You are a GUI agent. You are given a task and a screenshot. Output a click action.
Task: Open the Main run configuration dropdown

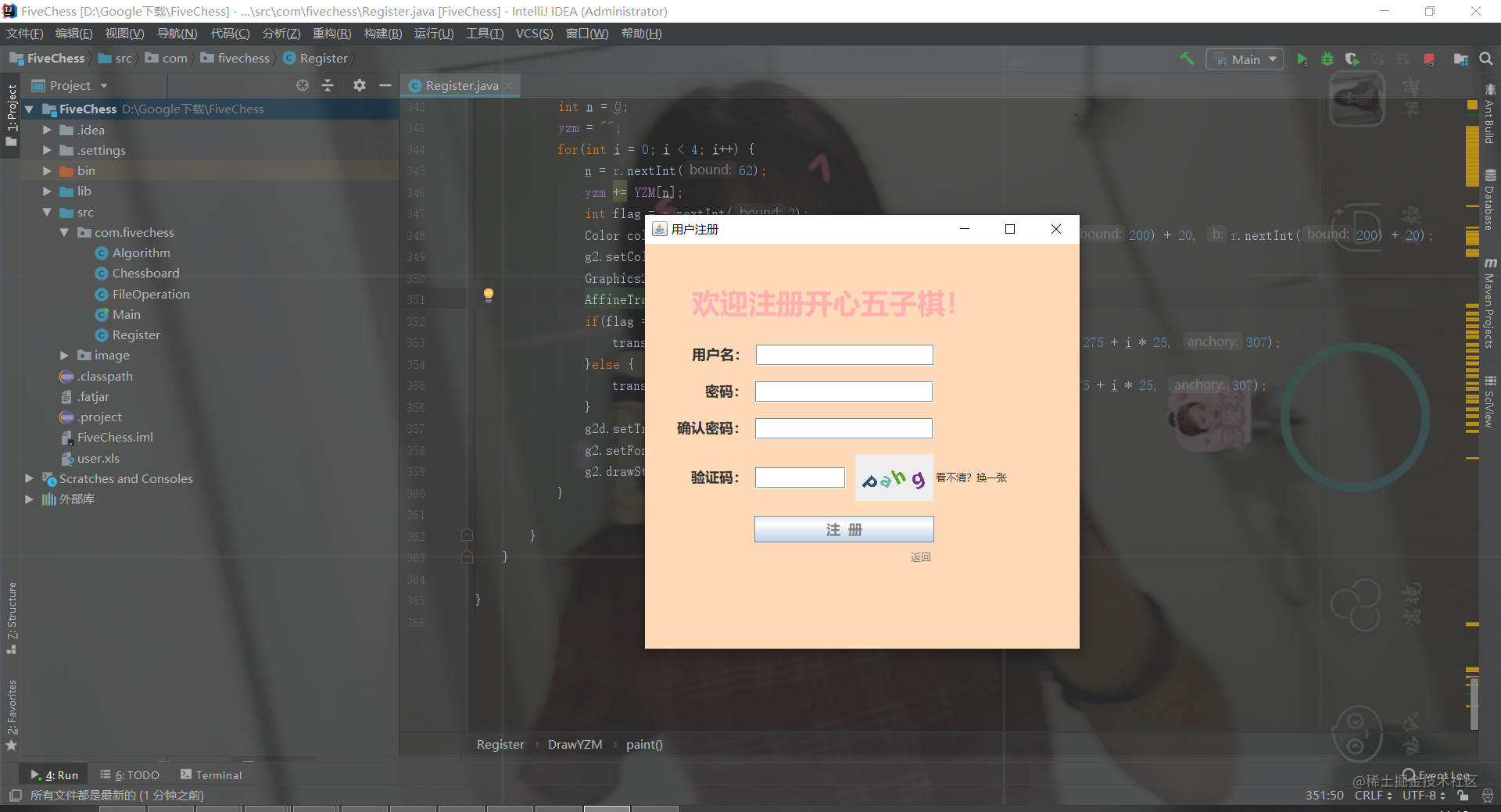point(1245,59)
